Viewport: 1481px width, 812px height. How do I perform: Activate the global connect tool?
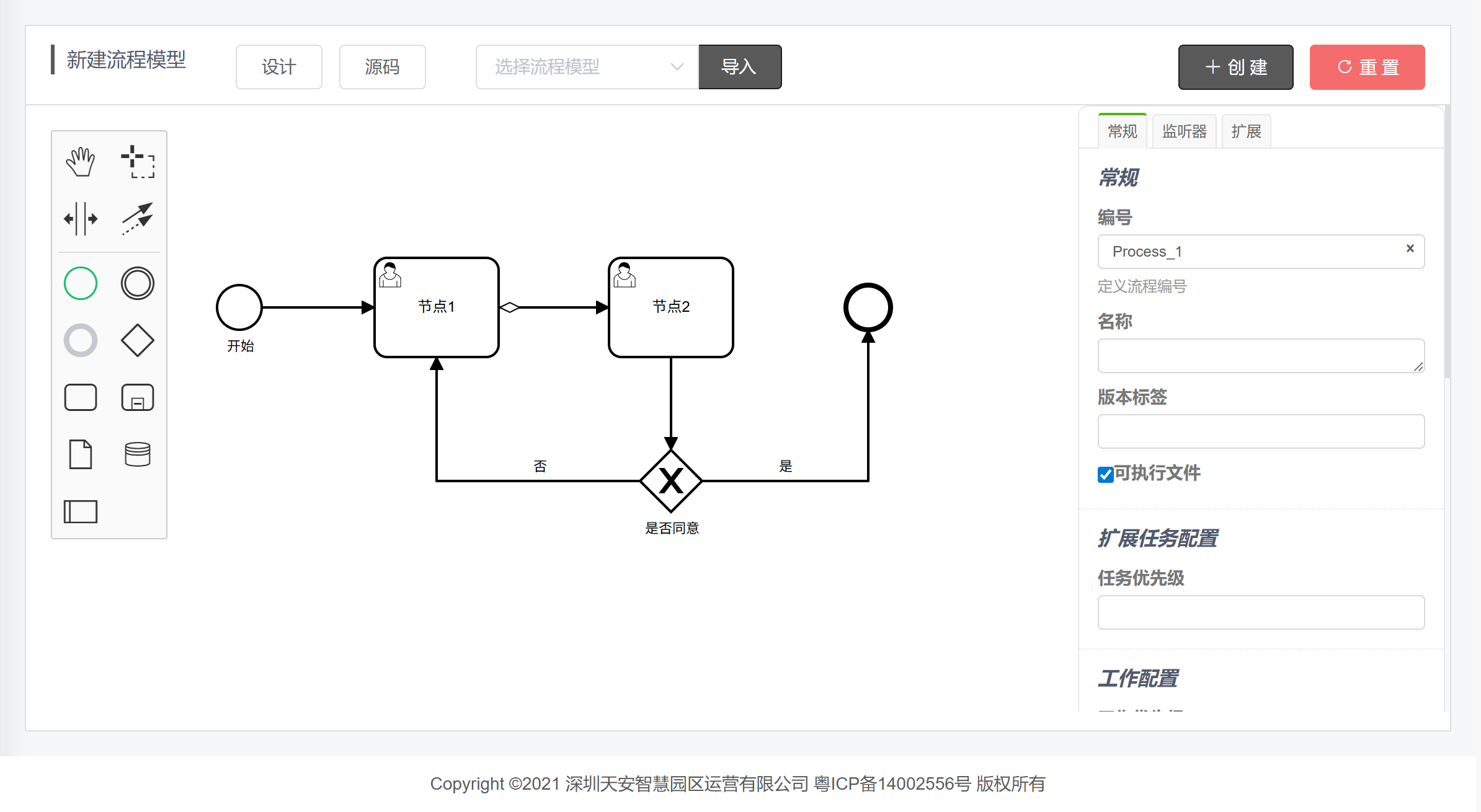(x=137, y=219)
